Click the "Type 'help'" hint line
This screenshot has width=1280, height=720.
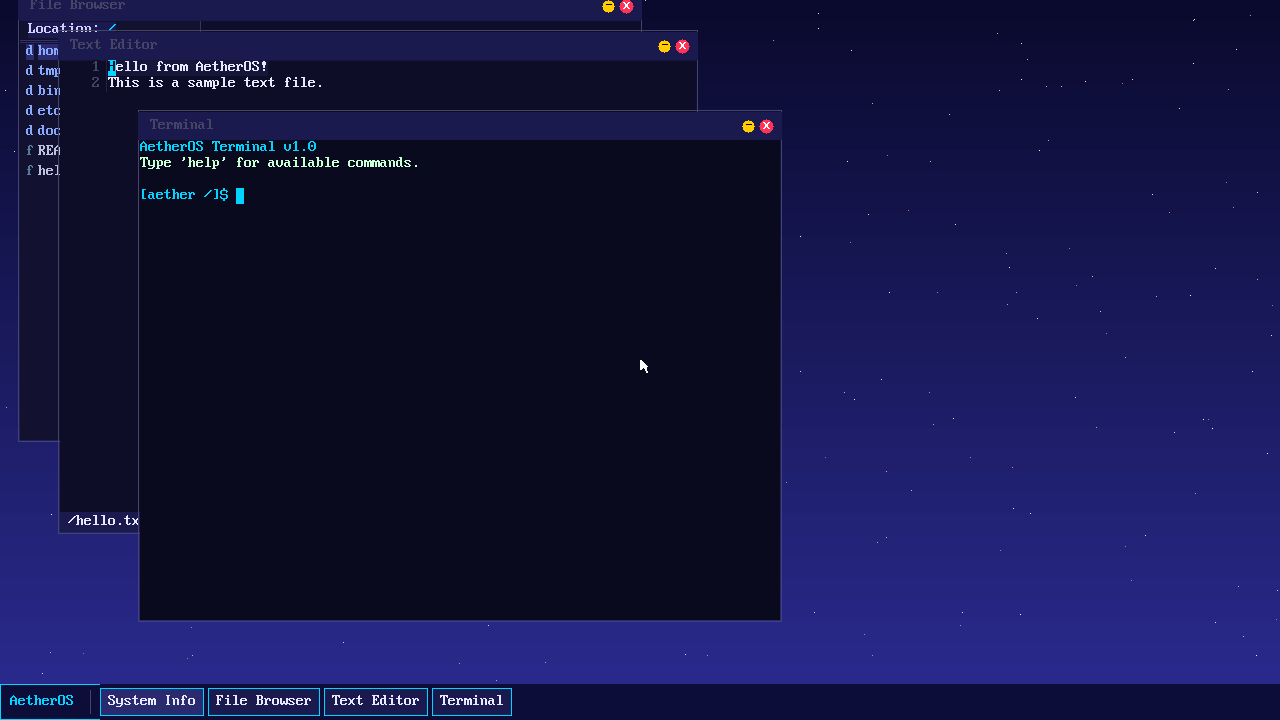coord(280,163)
